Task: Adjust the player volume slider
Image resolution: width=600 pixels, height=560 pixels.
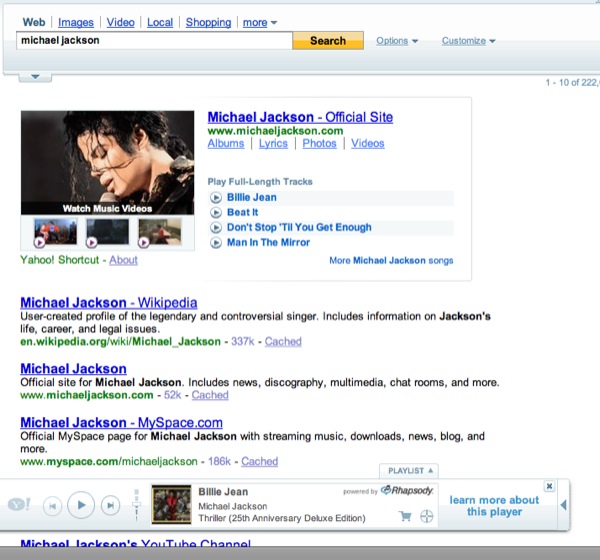Action: (136, 505)
